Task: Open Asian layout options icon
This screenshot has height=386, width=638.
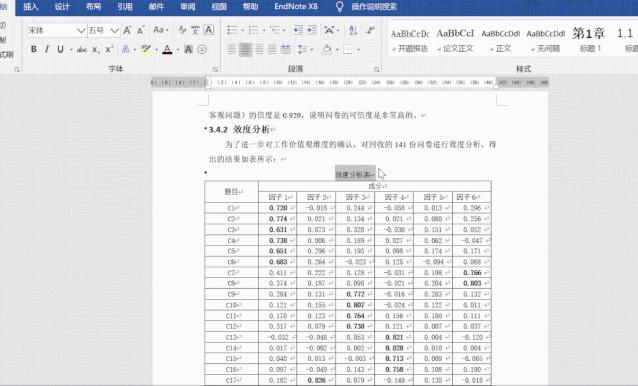Action: [x=329, y=30]
